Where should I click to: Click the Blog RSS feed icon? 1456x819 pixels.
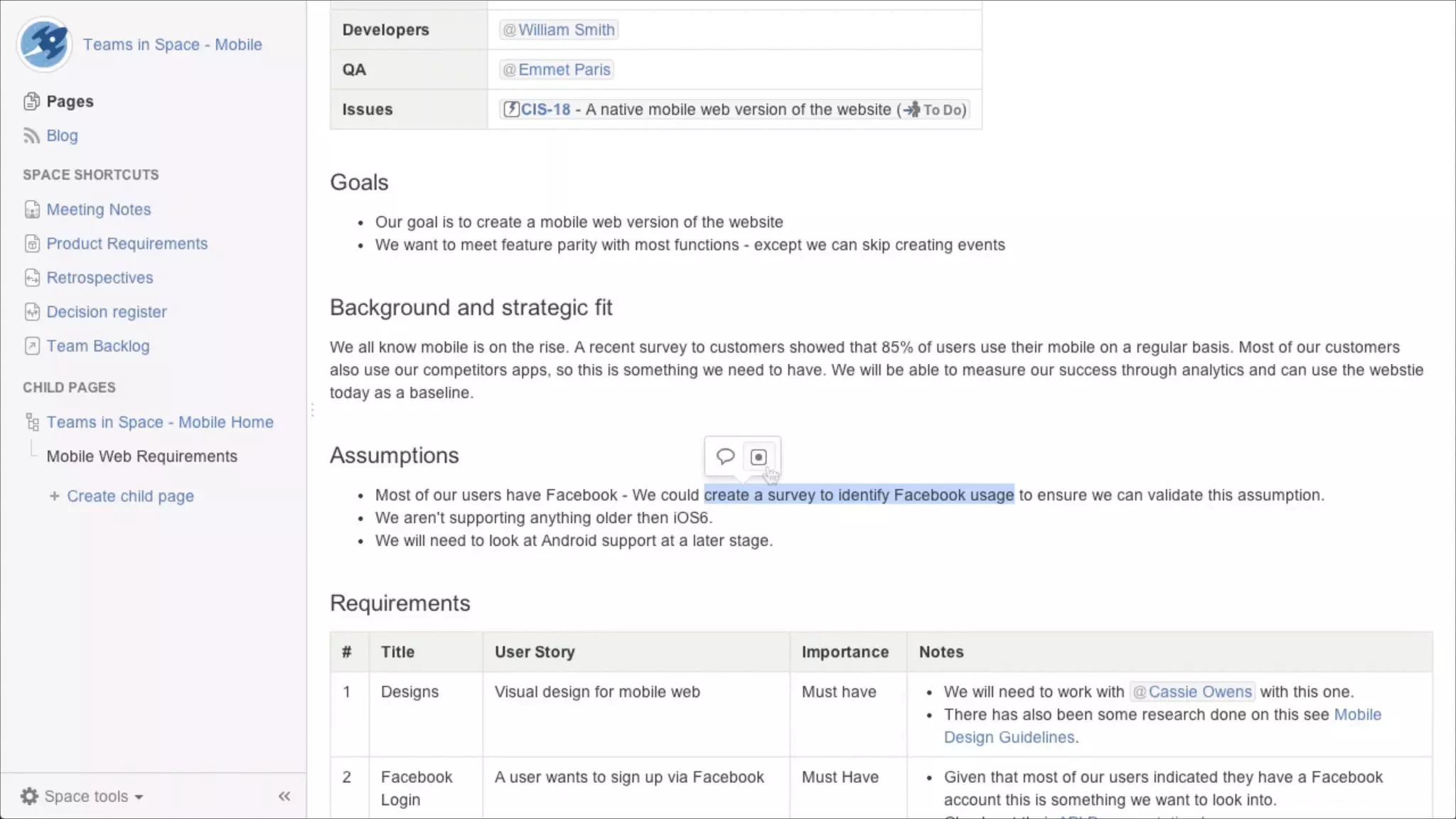click(31, 136)
